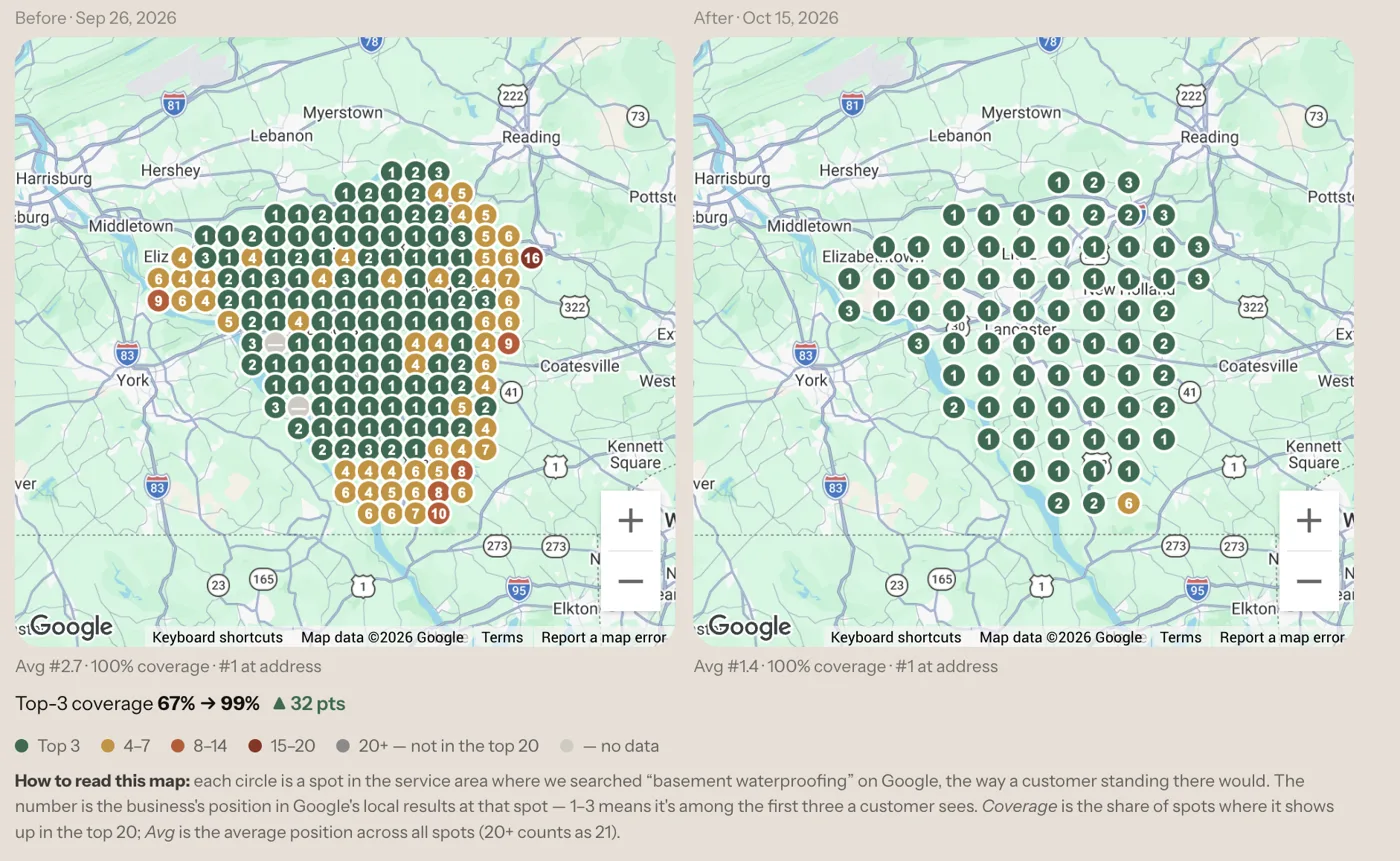This screenshot has width=1400, height=861.
Task: Click the Harrisburg label on the Before map
Action: pyautogui.click(x=54, y=178)
